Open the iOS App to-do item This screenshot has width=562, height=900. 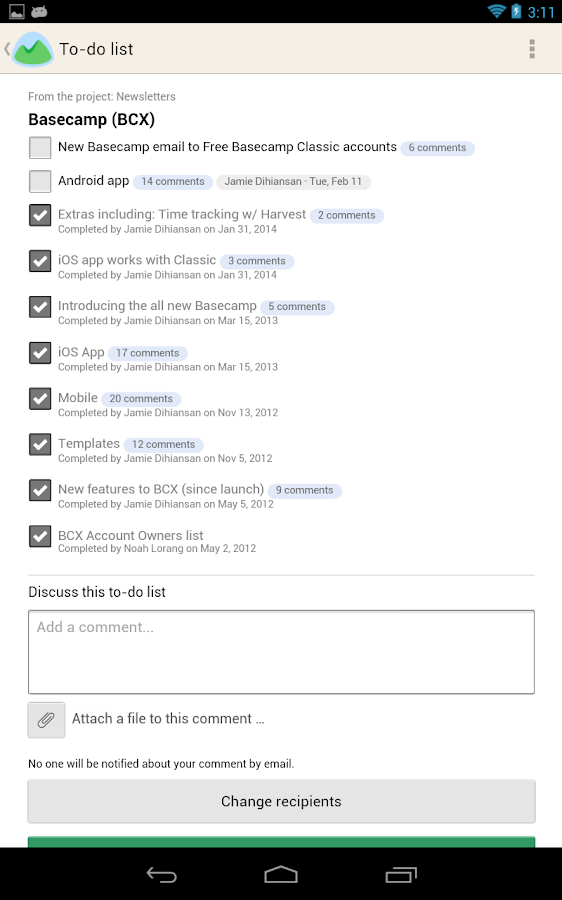(81, 352)
